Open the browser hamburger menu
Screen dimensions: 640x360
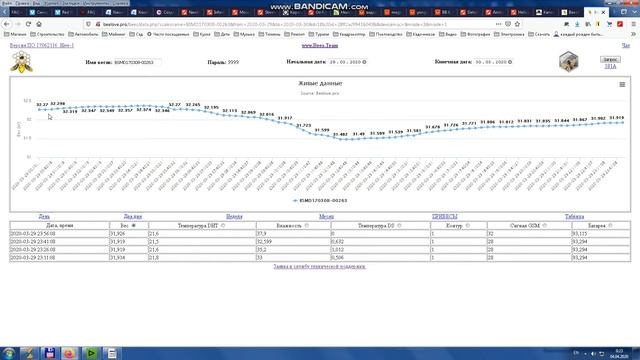[x=633, y=24]
